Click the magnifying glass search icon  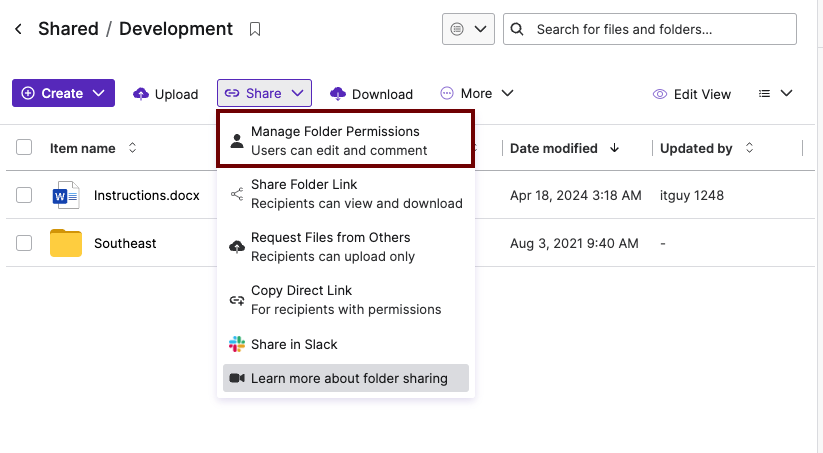[x=517, y=29]
